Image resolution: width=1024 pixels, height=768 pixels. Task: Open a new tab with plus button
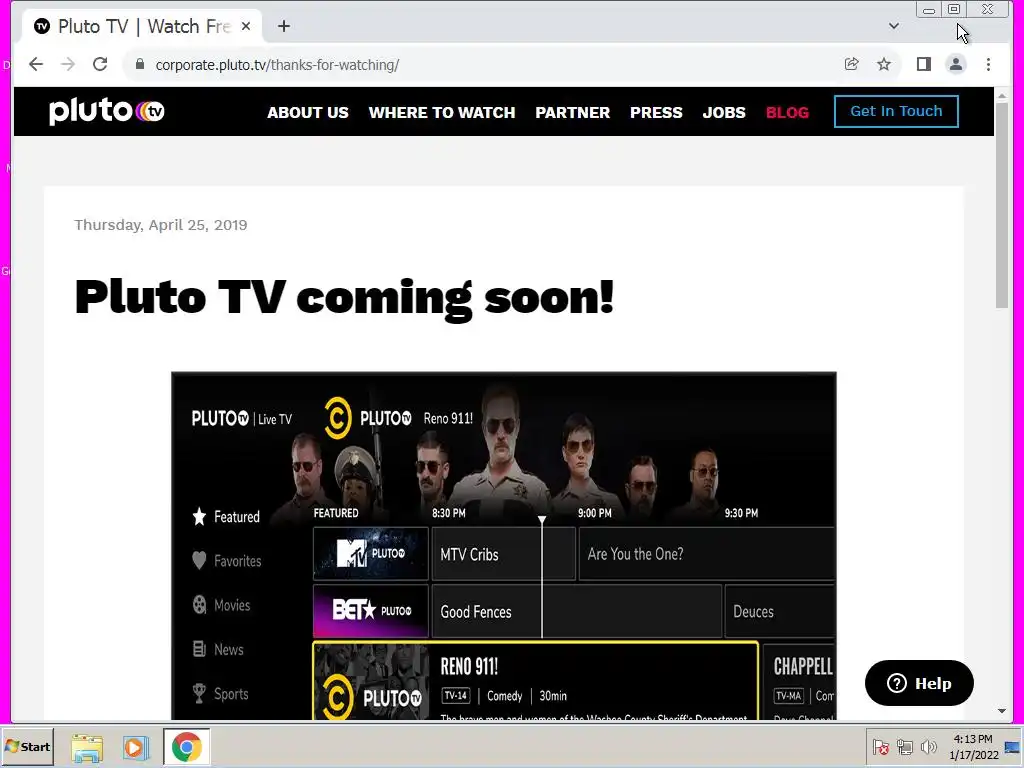[283, 26]
